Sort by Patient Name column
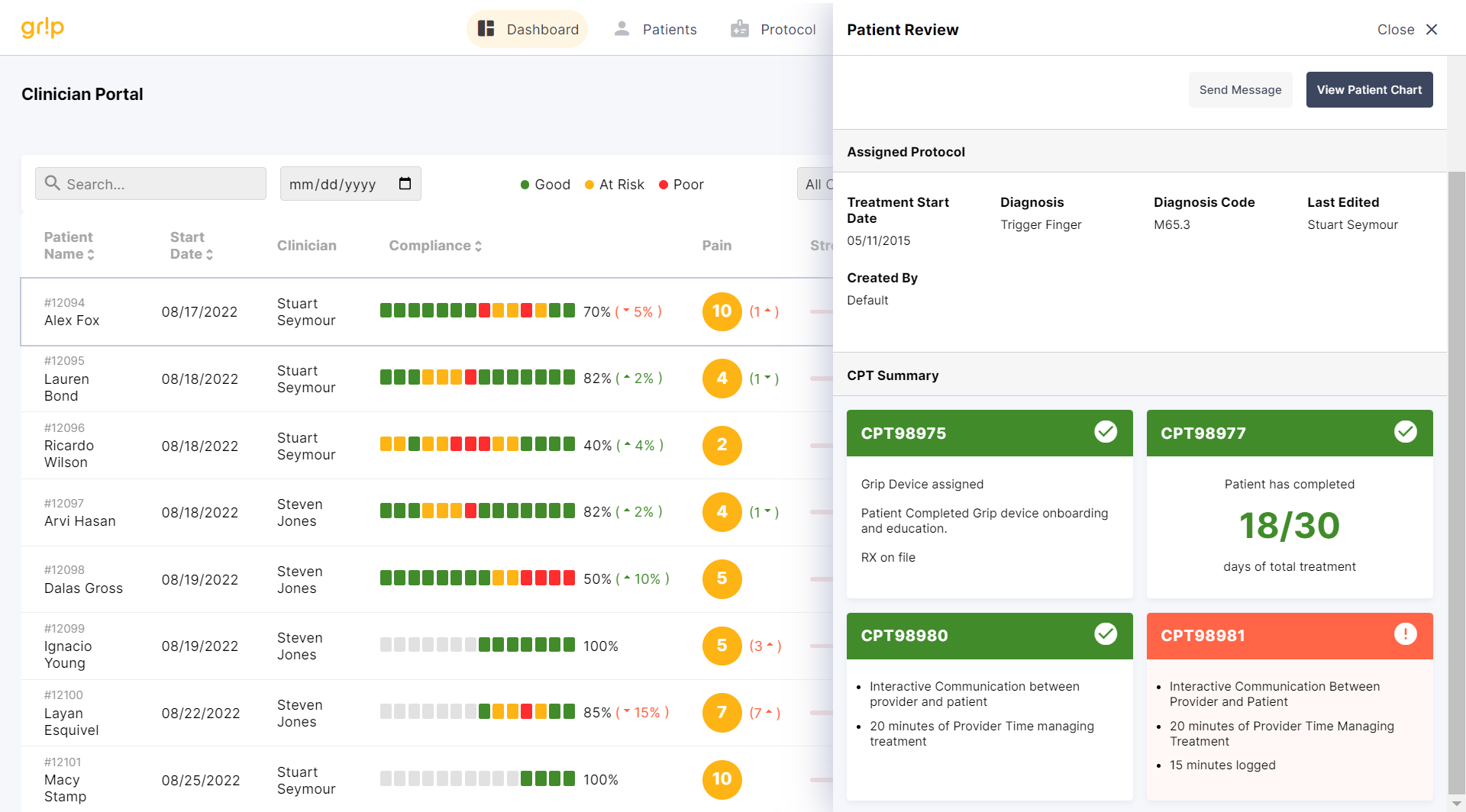This screenshot has height=812, width=1466. [69, 246]
